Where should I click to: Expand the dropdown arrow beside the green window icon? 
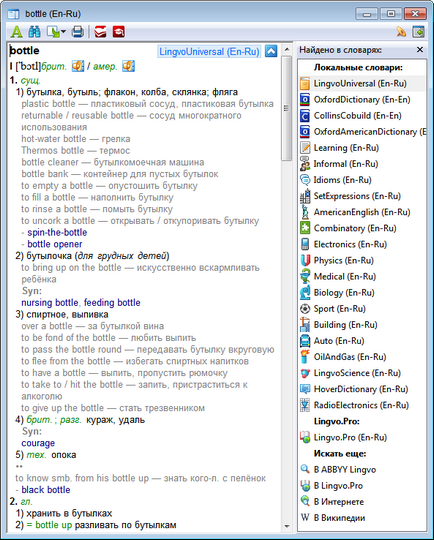(63, 32)
